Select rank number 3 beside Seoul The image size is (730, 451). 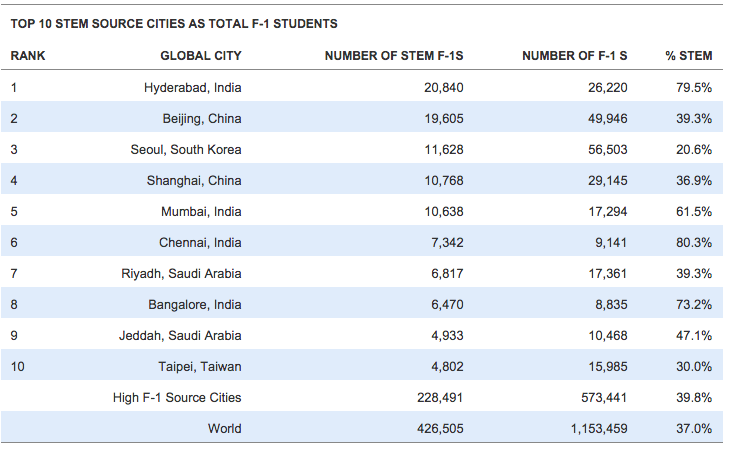point(14,149)
